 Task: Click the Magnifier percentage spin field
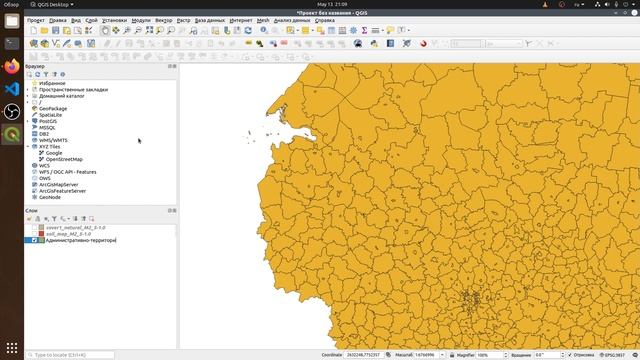pos(492,355)
